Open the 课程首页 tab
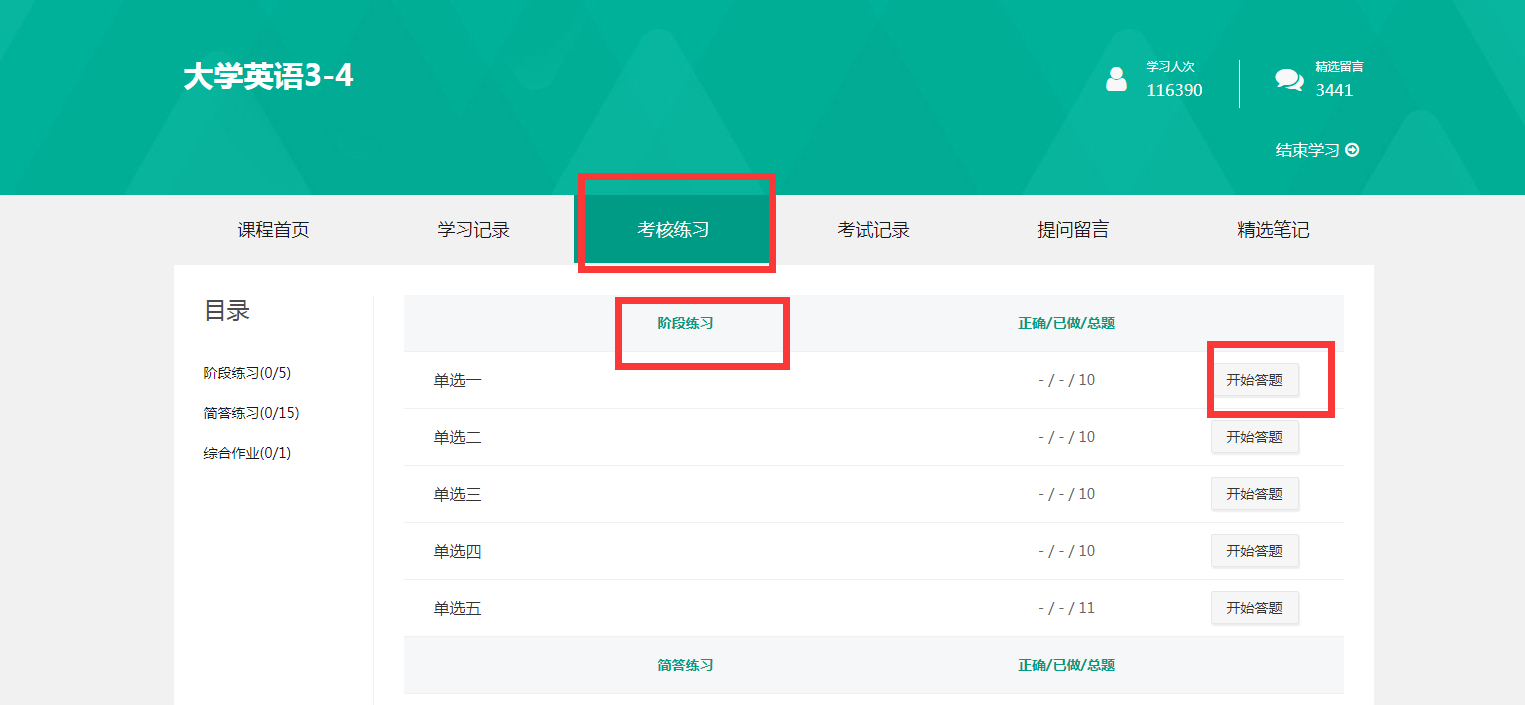The image size is (1525, 705). pos(273,230)
